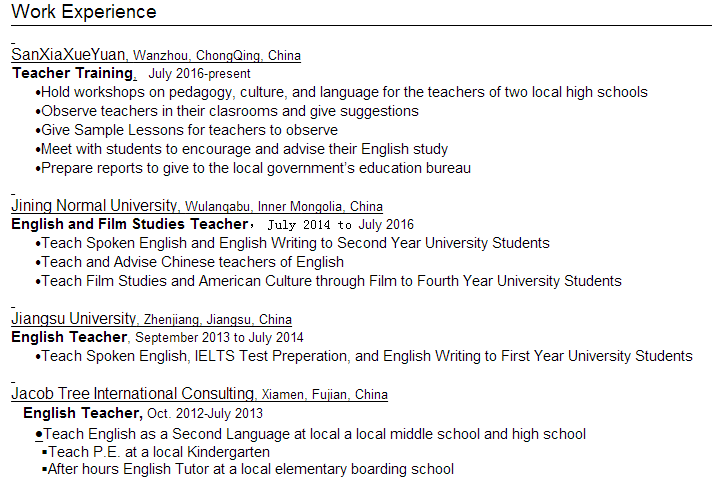Click the Hold workshops on pedagogy bullet
The height and width of the screenshot is (478, 712).
344,92
